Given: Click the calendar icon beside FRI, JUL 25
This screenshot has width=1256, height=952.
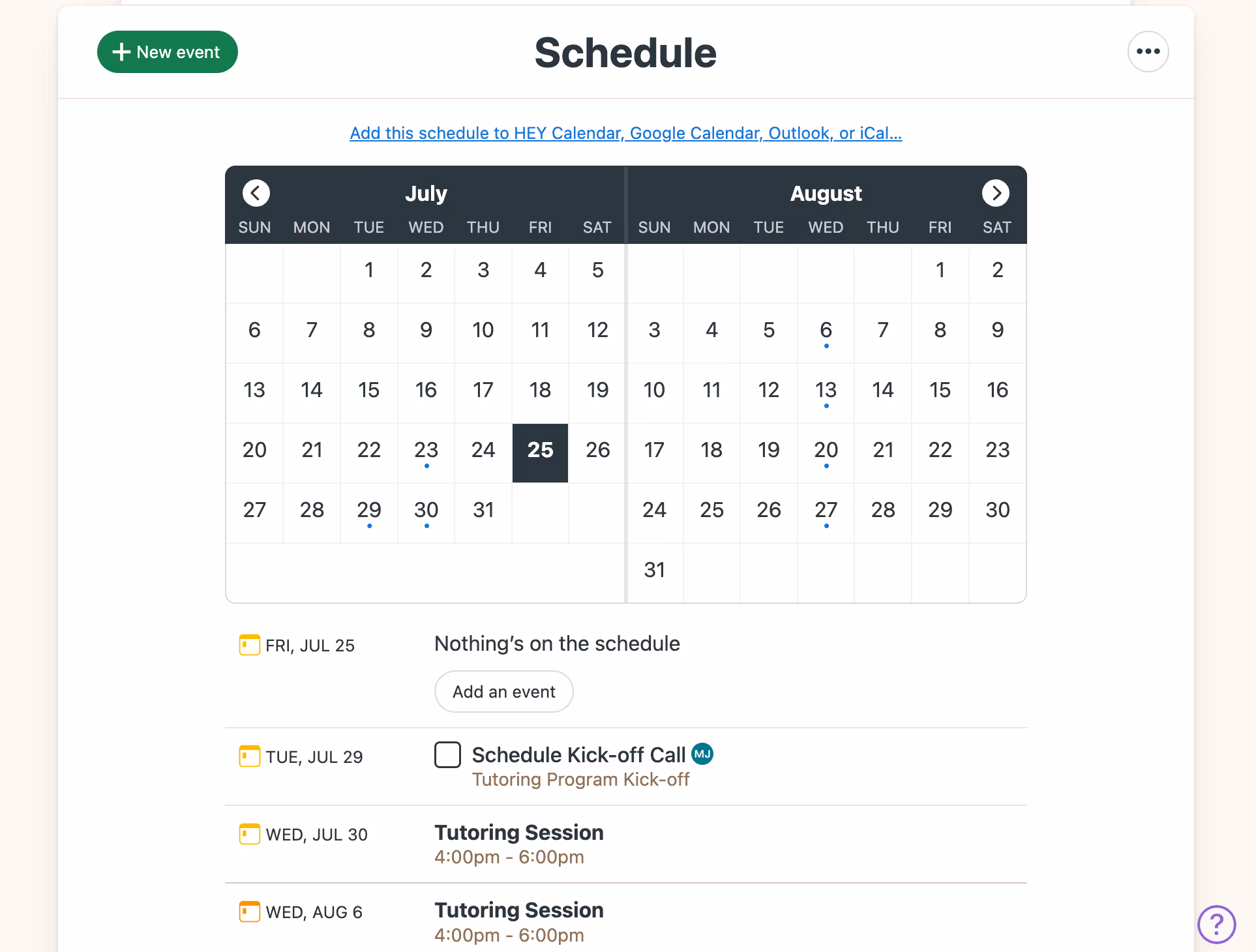Looking at the screenshot, I should [248, 645].
